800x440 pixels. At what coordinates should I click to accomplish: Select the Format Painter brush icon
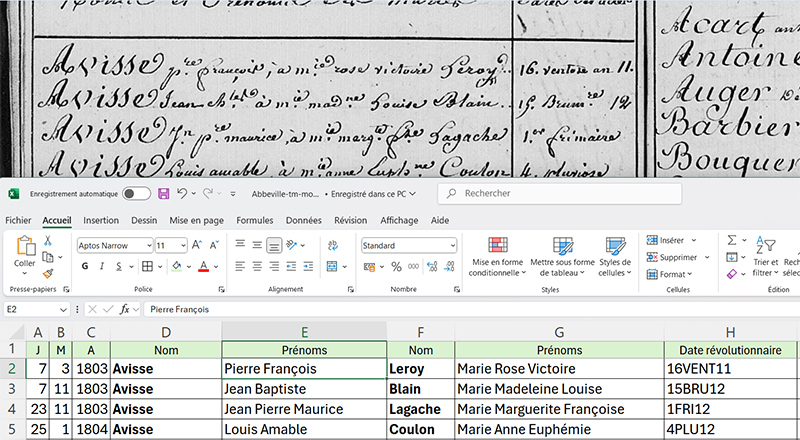(x=48, y=274)
